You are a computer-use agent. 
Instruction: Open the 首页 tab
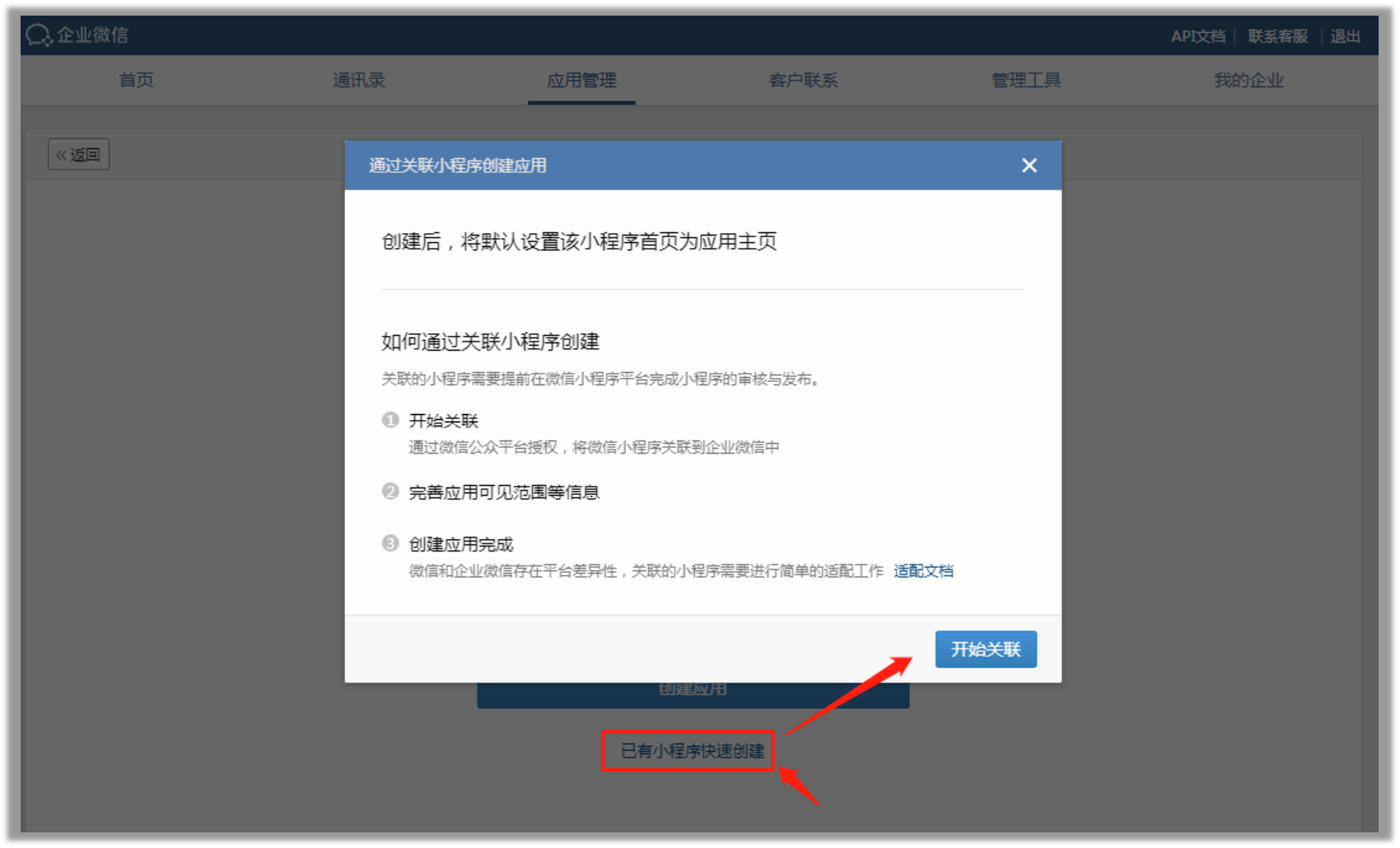(x=136, y=81)
